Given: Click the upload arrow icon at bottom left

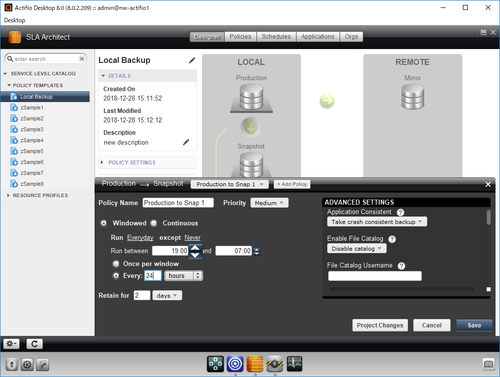Looking at the screenshot, I should (12, 364).
